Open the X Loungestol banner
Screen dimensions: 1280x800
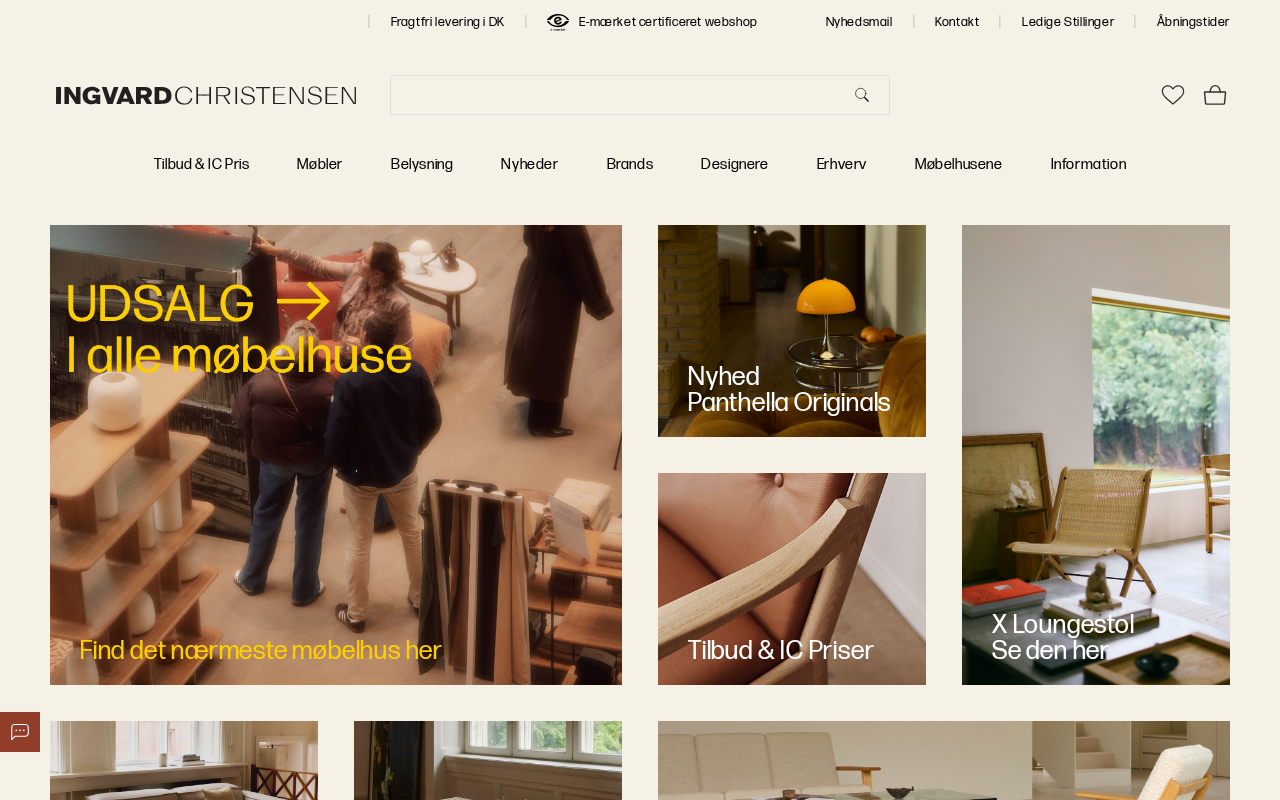tap(1096, 455)
